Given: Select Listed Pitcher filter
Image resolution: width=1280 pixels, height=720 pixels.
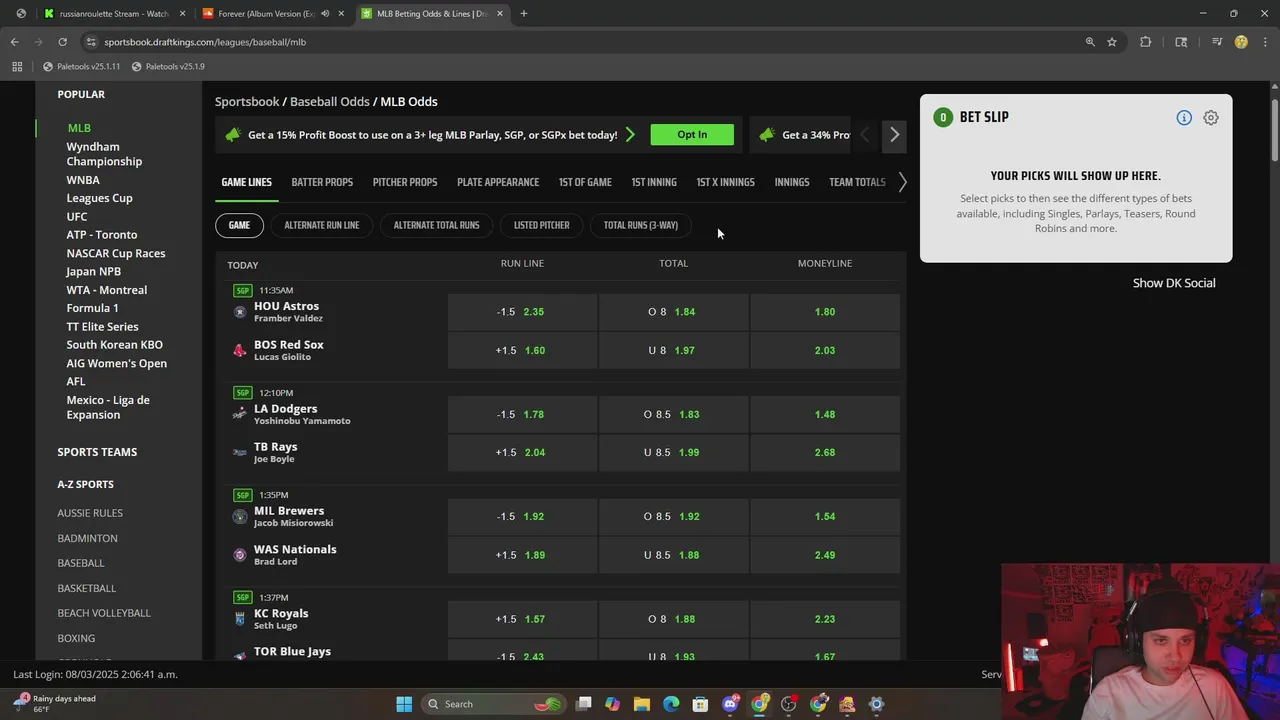Looking at the screenshot, I should click(x=541, y=225).
